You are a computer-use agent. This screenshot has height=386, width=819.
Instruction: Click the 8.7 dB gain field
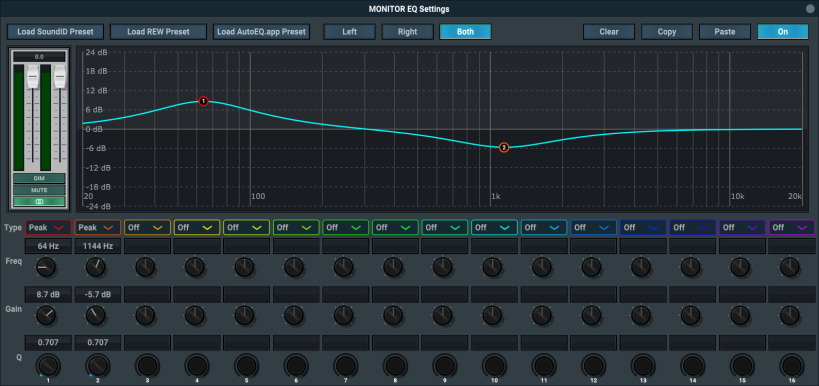pyautogui.click(x=48, y=295)
